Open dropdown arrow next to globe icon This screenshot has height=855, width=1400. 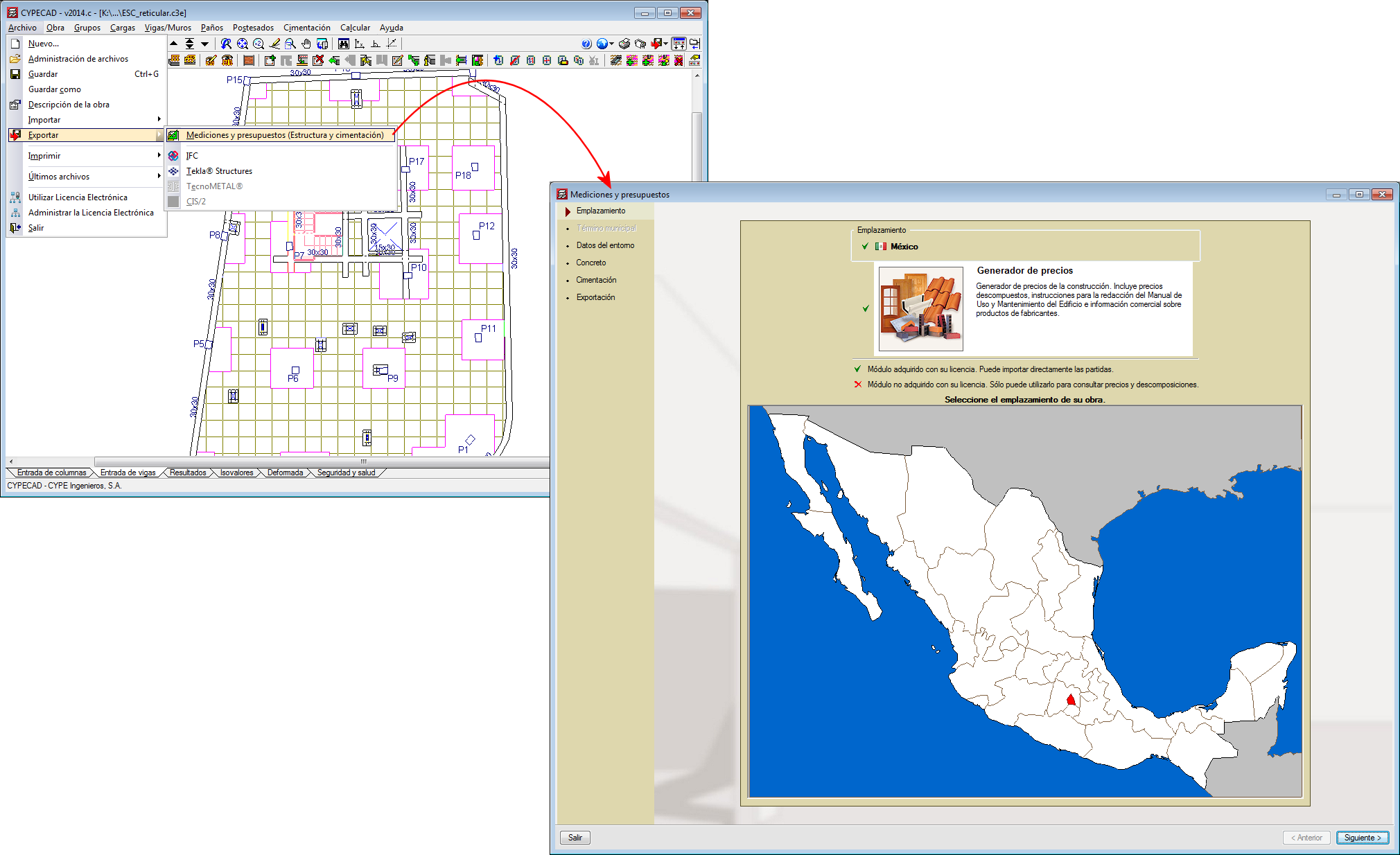coord(611,44)
